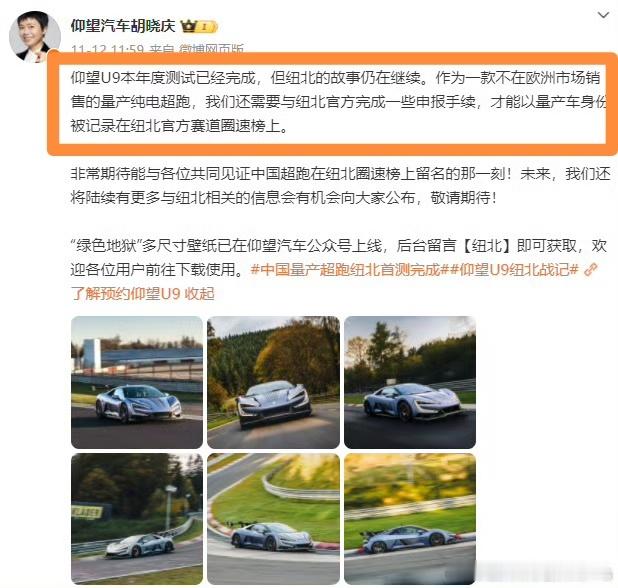Open the post options chevron menu
This screenshot has width=618, height=588.
603,15
